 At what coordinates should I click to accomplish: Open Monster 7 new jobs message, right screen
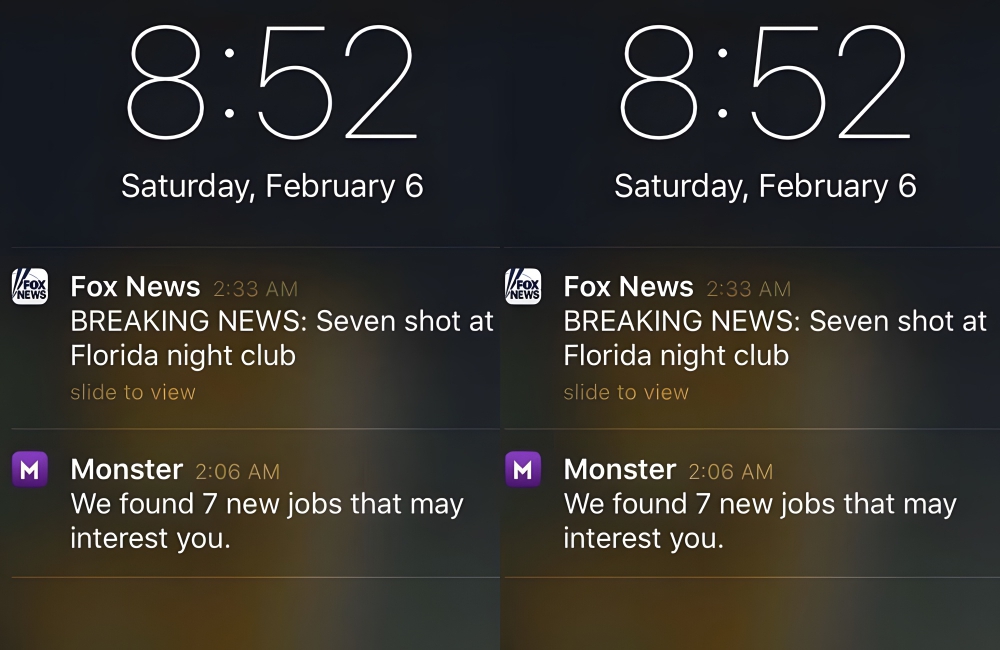tap(759, 521)
